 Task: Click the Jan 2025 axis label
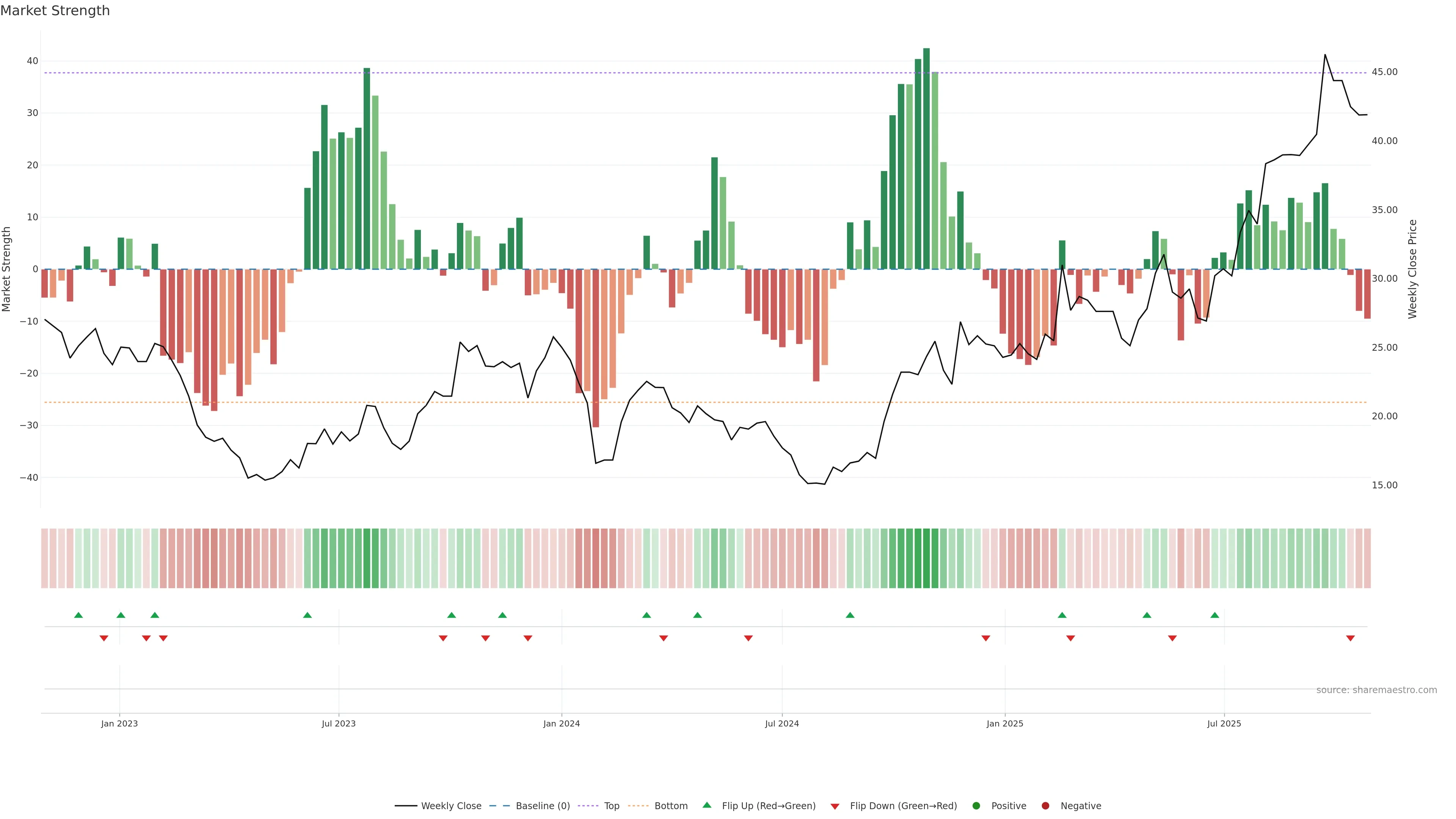click(x=1005, y=723)
